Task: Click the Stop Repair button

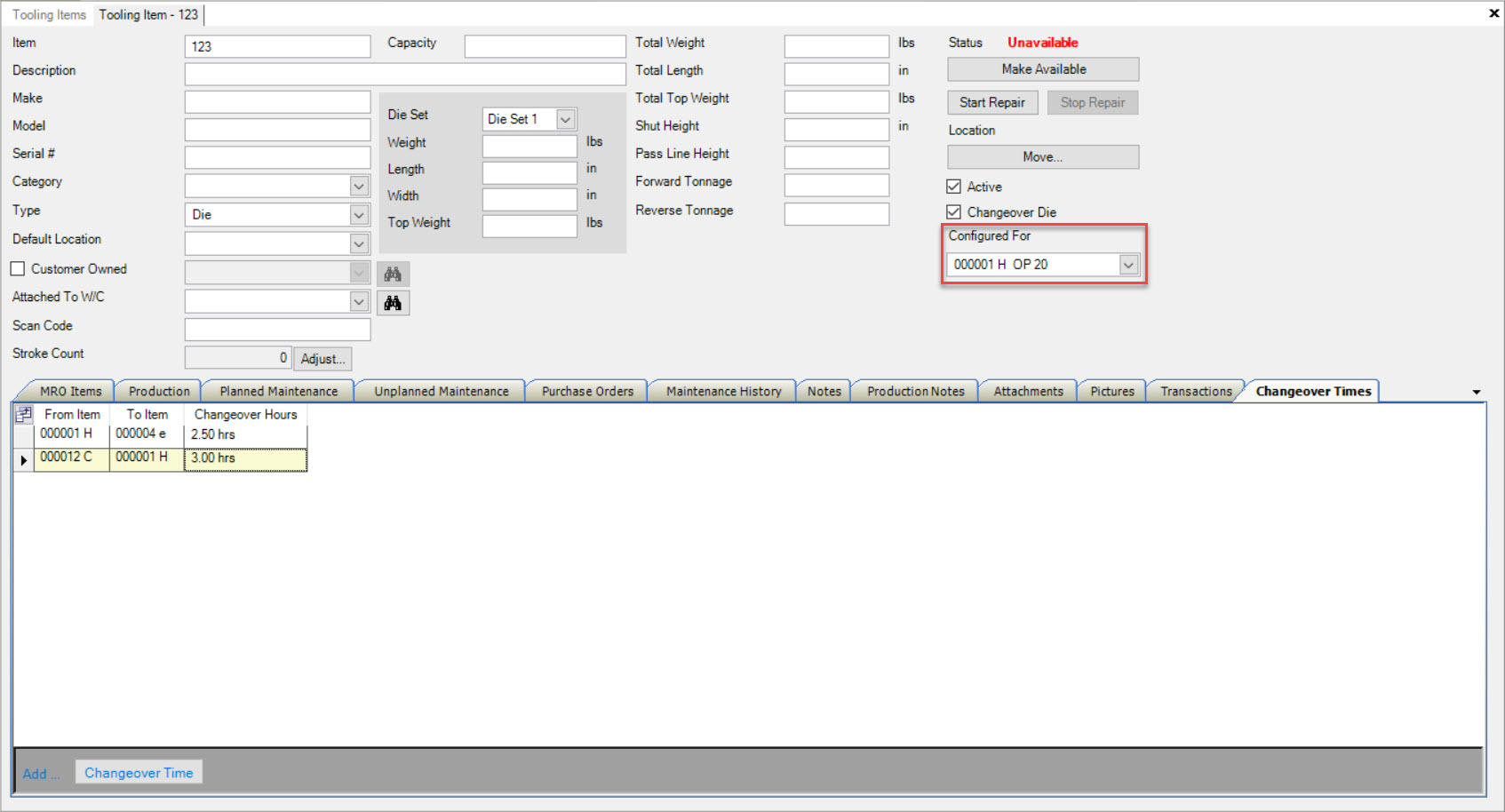Action: pyautogui.click(x=1092, y=102)
